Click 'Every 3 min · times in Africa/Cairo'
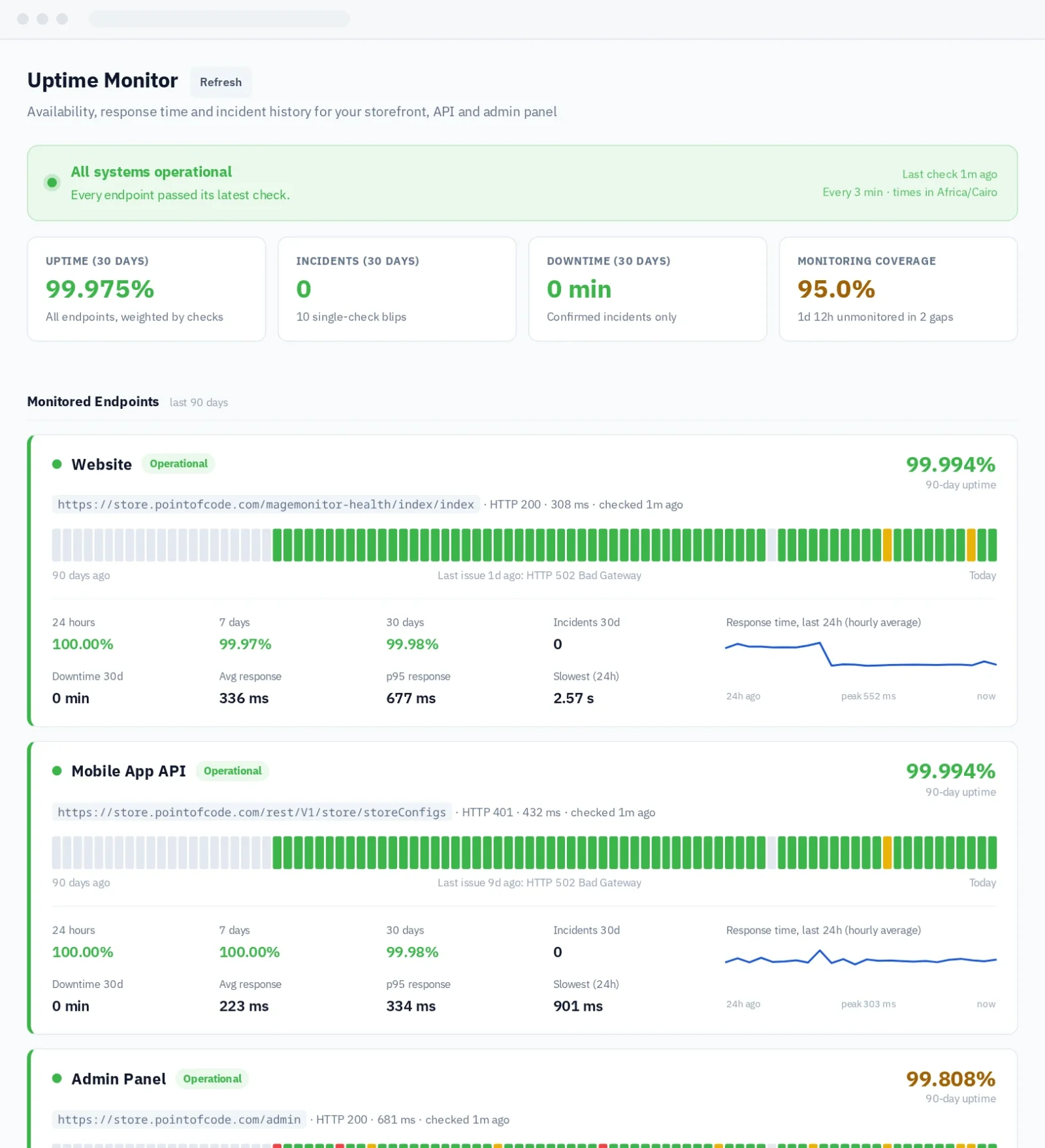1045x1148 pixels. coord(910,192)
